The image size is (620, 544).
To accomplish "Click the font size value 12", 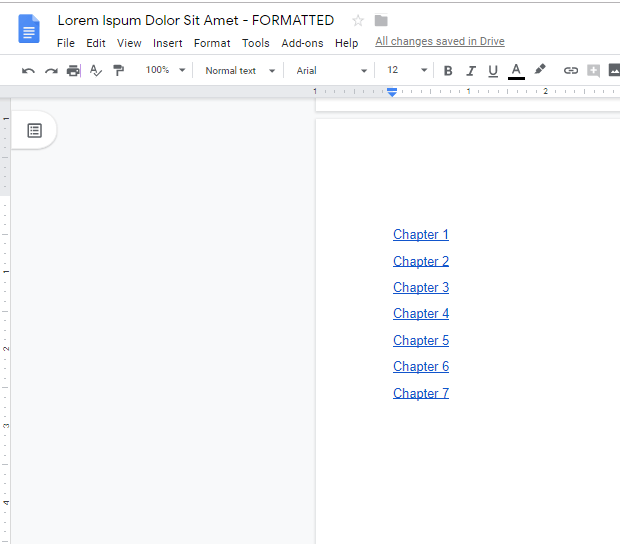I will click(393, 70).
